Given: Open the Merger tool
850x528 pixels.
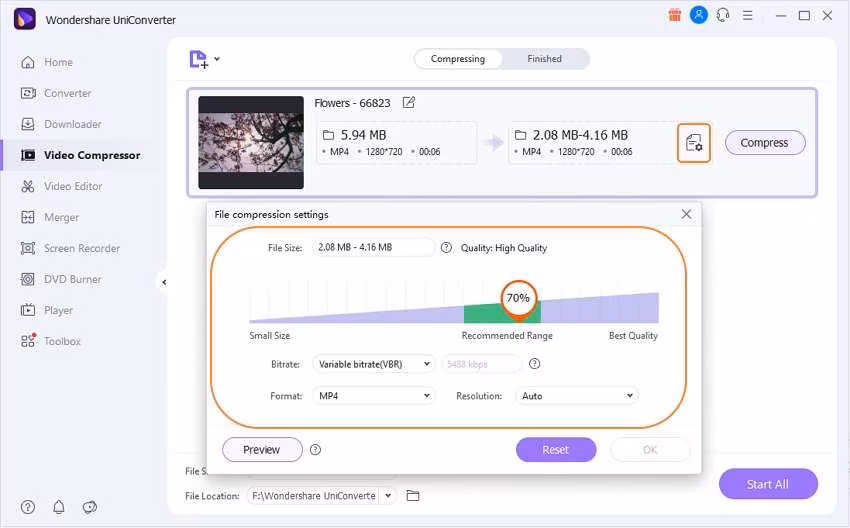Looking at the screenshot, I should pyautogui.click(x=50, y=217).
